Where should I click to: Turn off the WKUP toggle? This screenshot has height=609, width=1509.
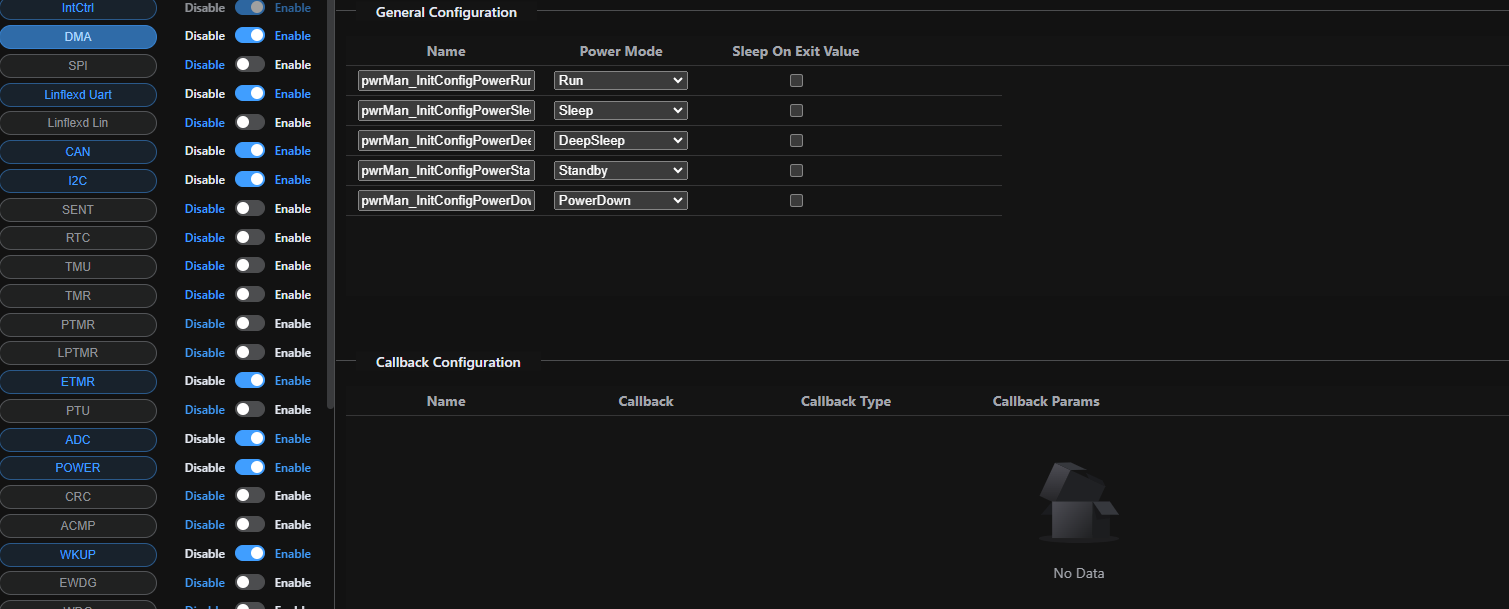coord(250,554)
